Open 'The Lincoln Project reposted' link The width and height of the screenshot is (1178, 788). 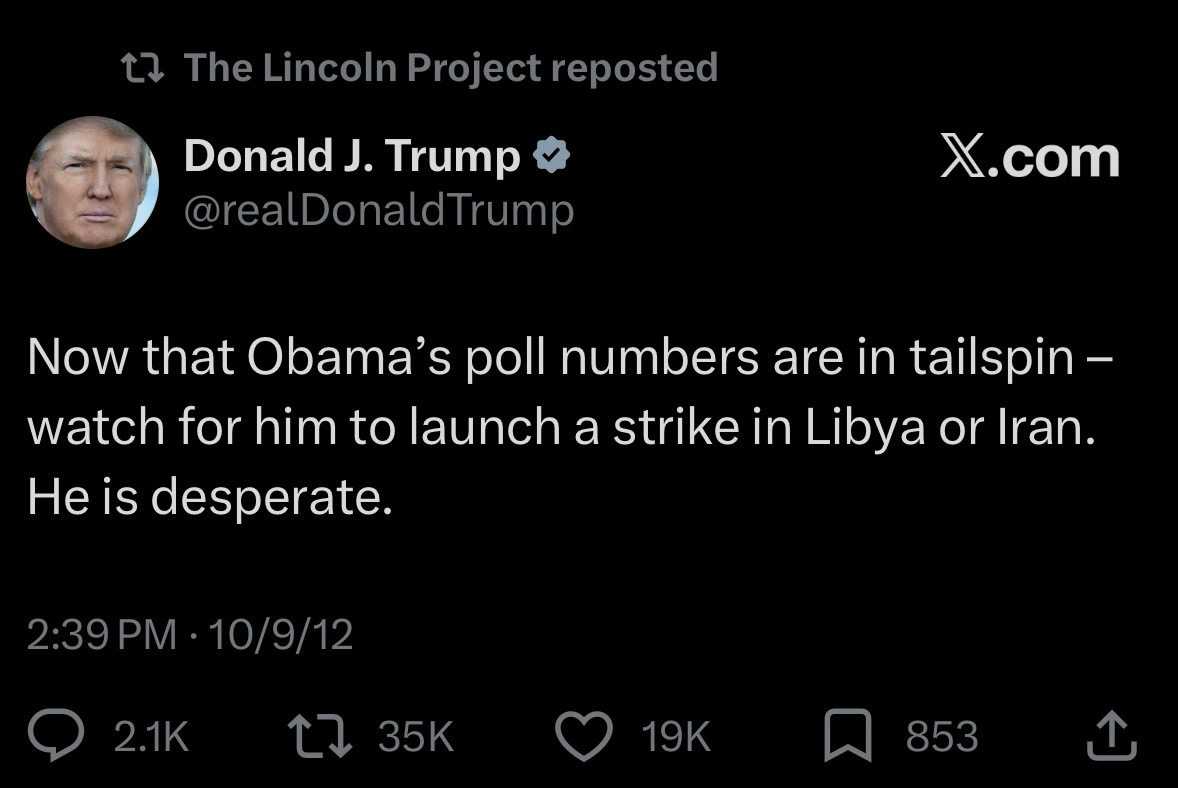(x=451, y=68)
